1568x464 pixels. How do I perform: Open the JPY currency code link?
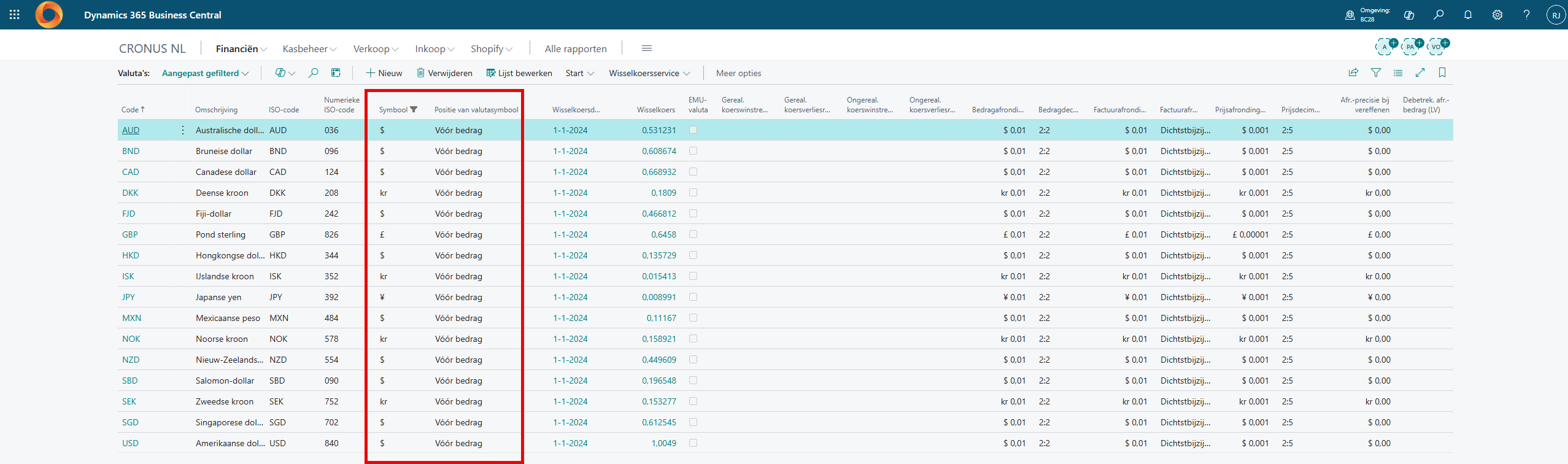tap(128, 297)
